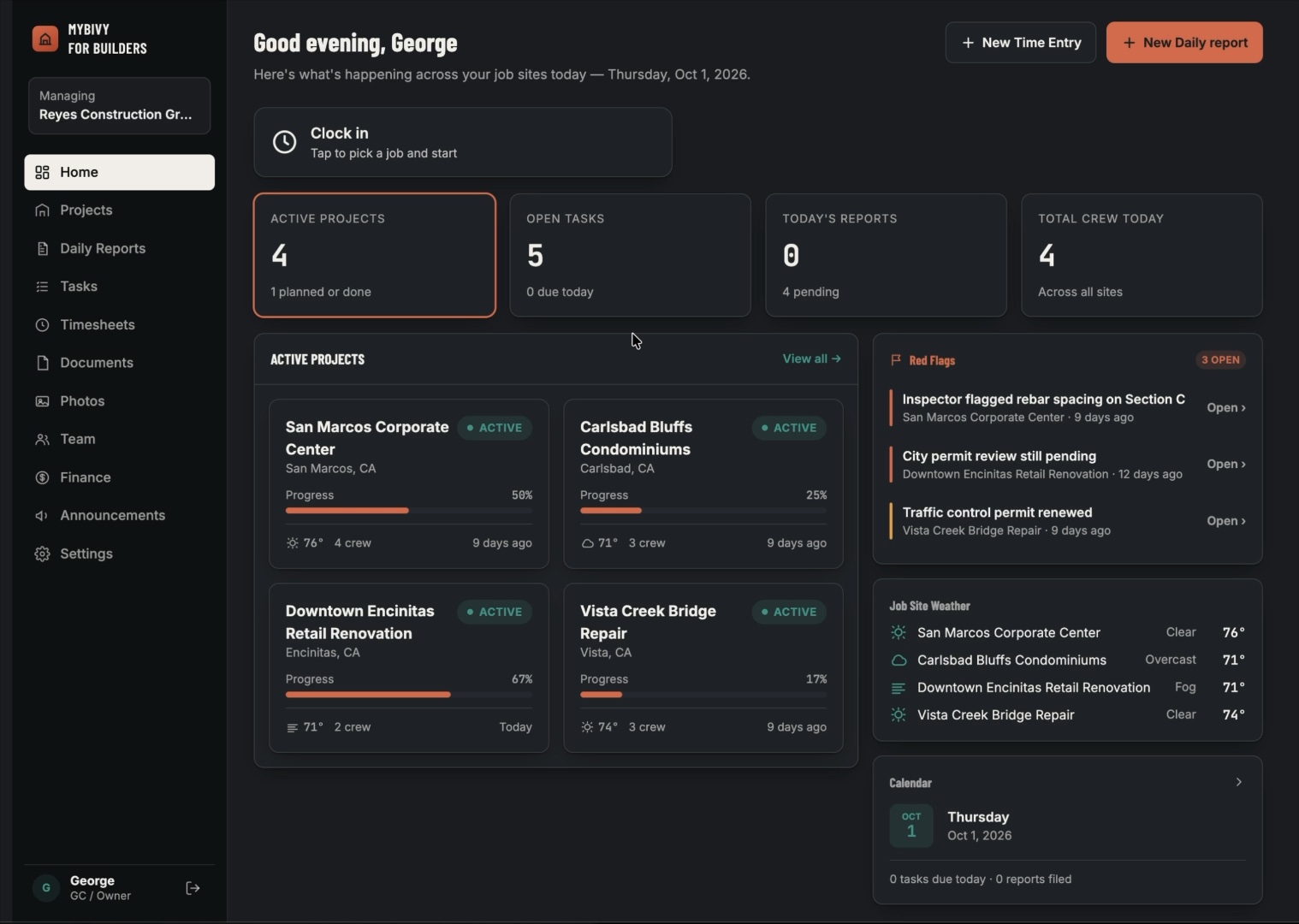Expand the Calendar panel chevron
Screen dimensions: 1299x924
[1238, 782]
